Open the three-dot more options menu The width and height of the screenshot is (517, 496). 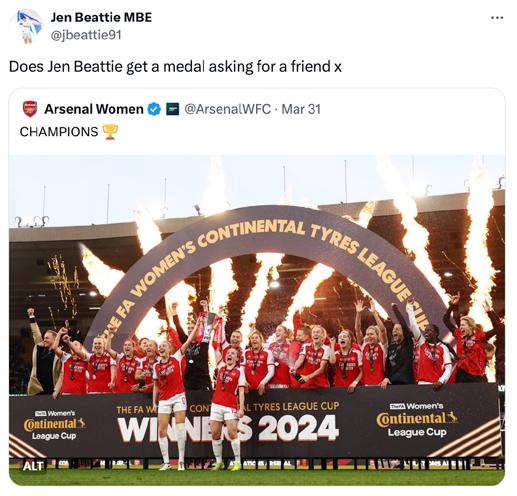[x=497, y=18]
